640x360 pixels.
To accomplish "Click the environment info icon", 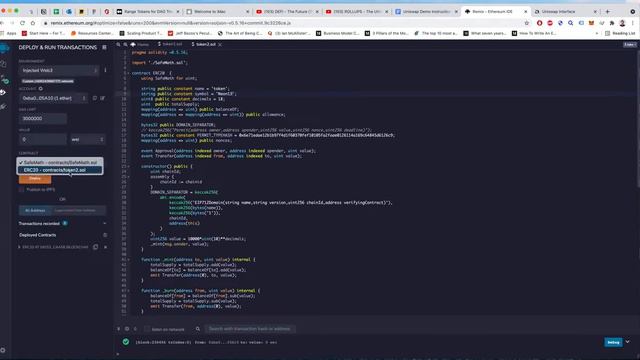I will (x=105, y=70).
